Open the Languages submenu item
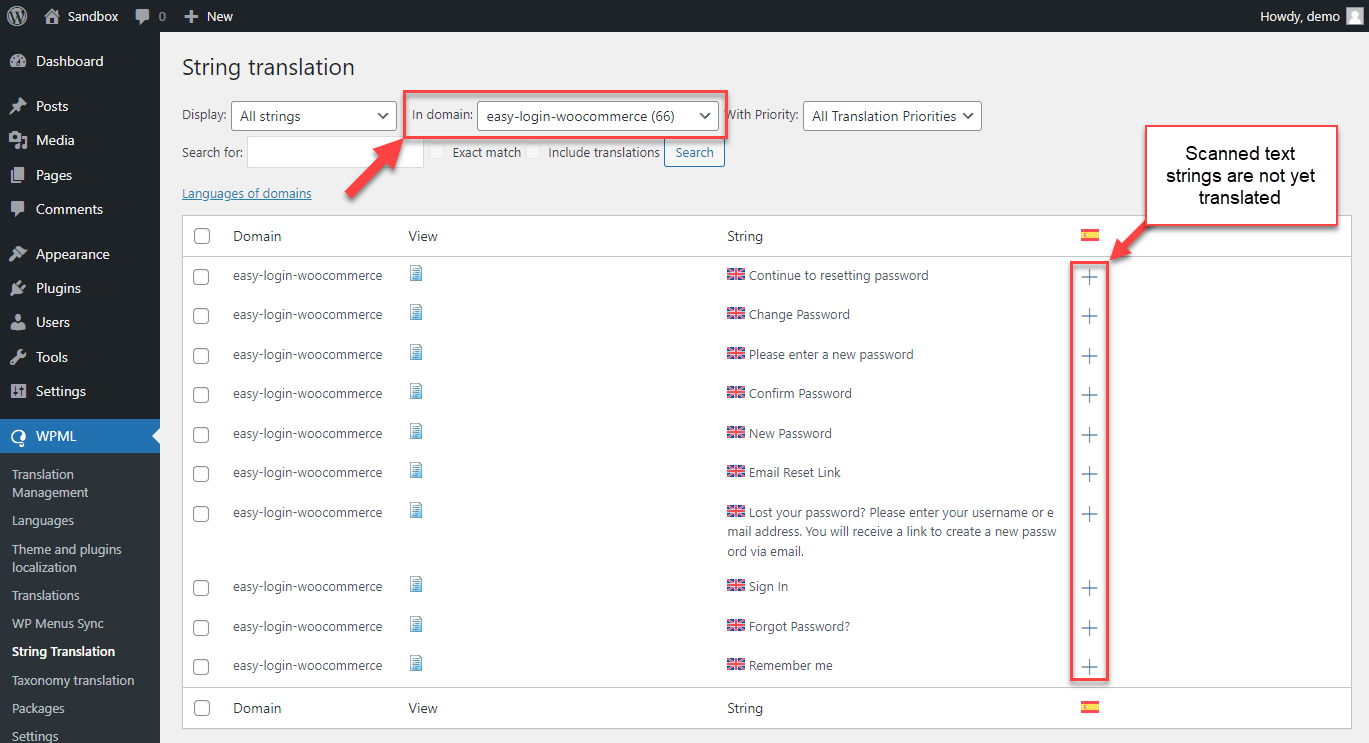Image resolution: width=1369 pixels, height=743 pixels. tap(43, 520)
